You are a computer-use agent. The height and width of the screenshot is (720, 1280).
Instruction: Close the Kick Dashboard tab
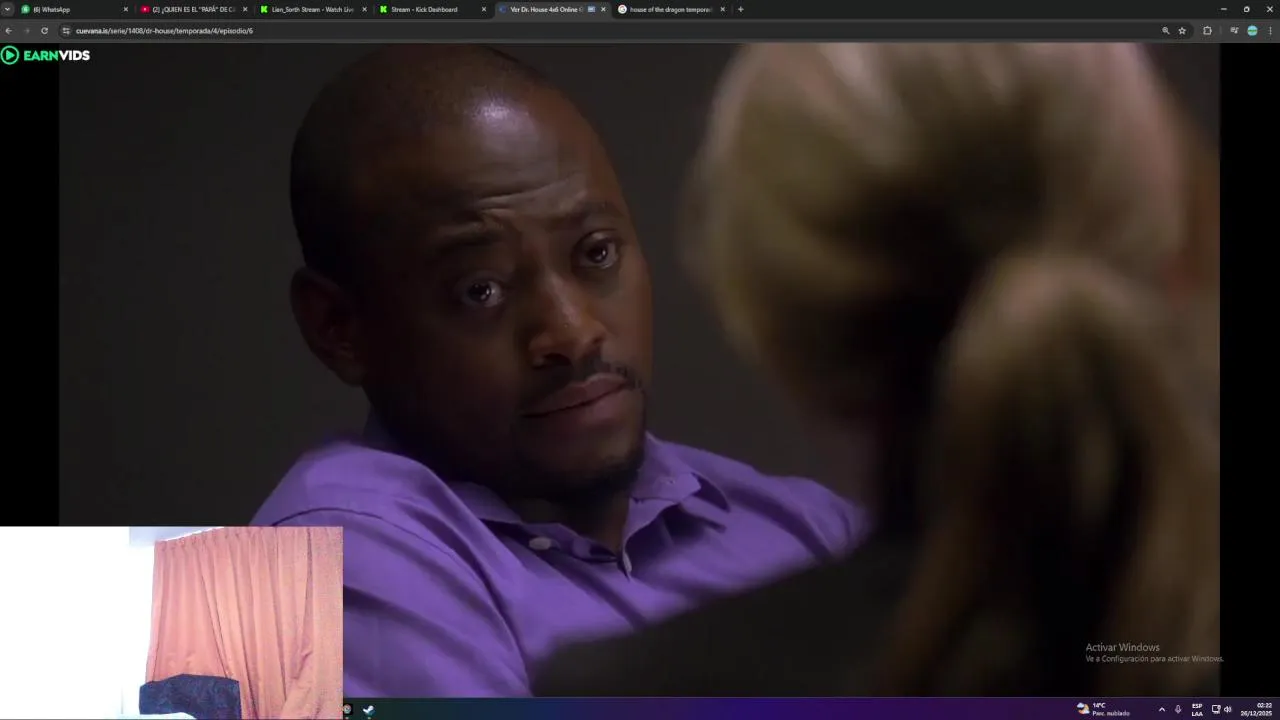click(x=484, y=9)
